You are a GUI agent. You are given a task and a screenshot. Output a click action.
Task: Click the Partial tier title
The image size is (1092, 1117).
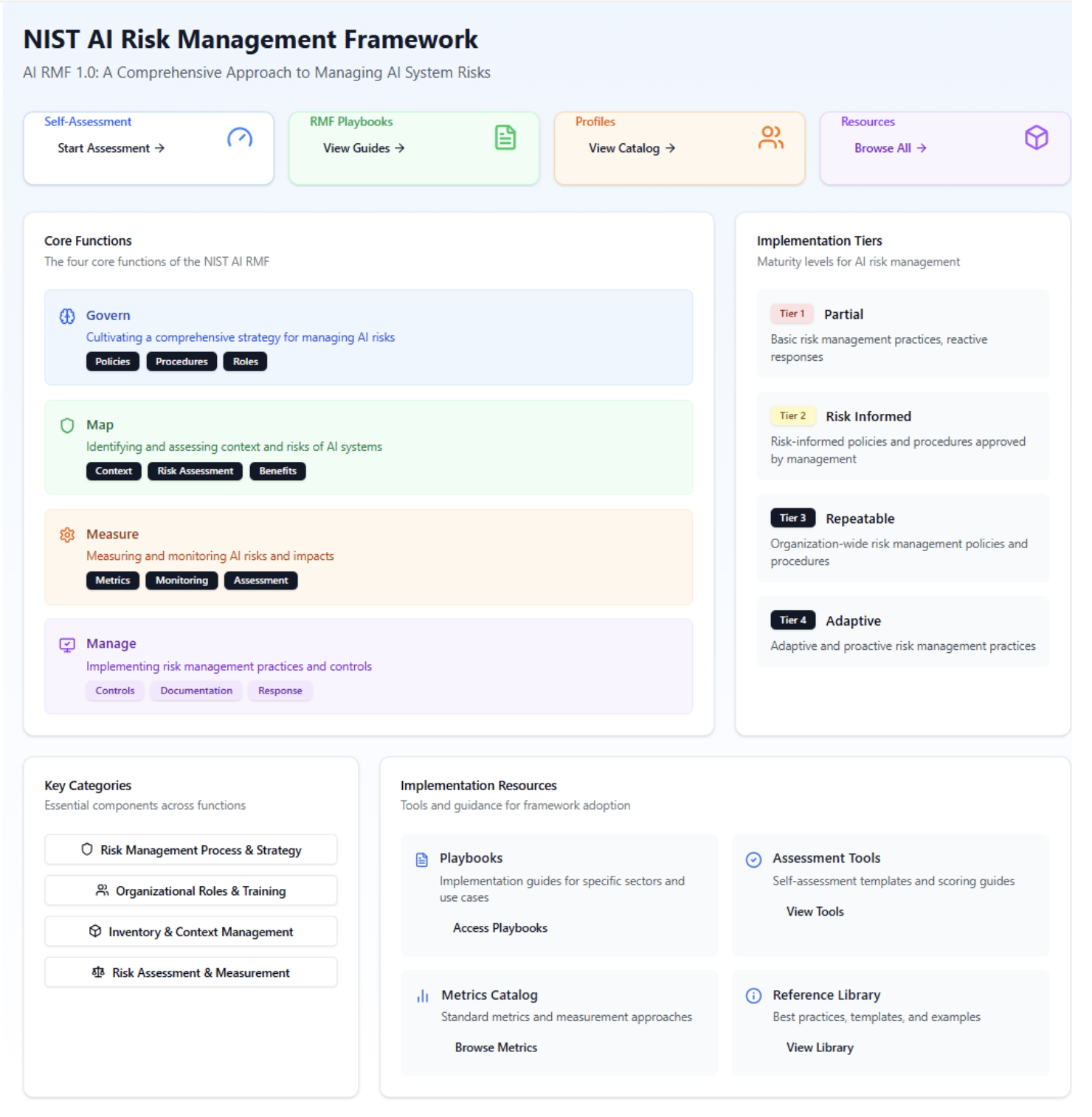pos(843,314)
